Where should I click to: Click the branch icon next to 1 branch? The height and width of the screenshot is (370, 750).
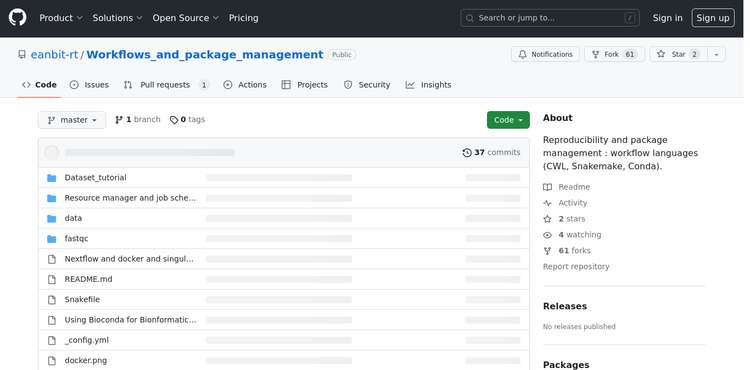tap(119, 120)
